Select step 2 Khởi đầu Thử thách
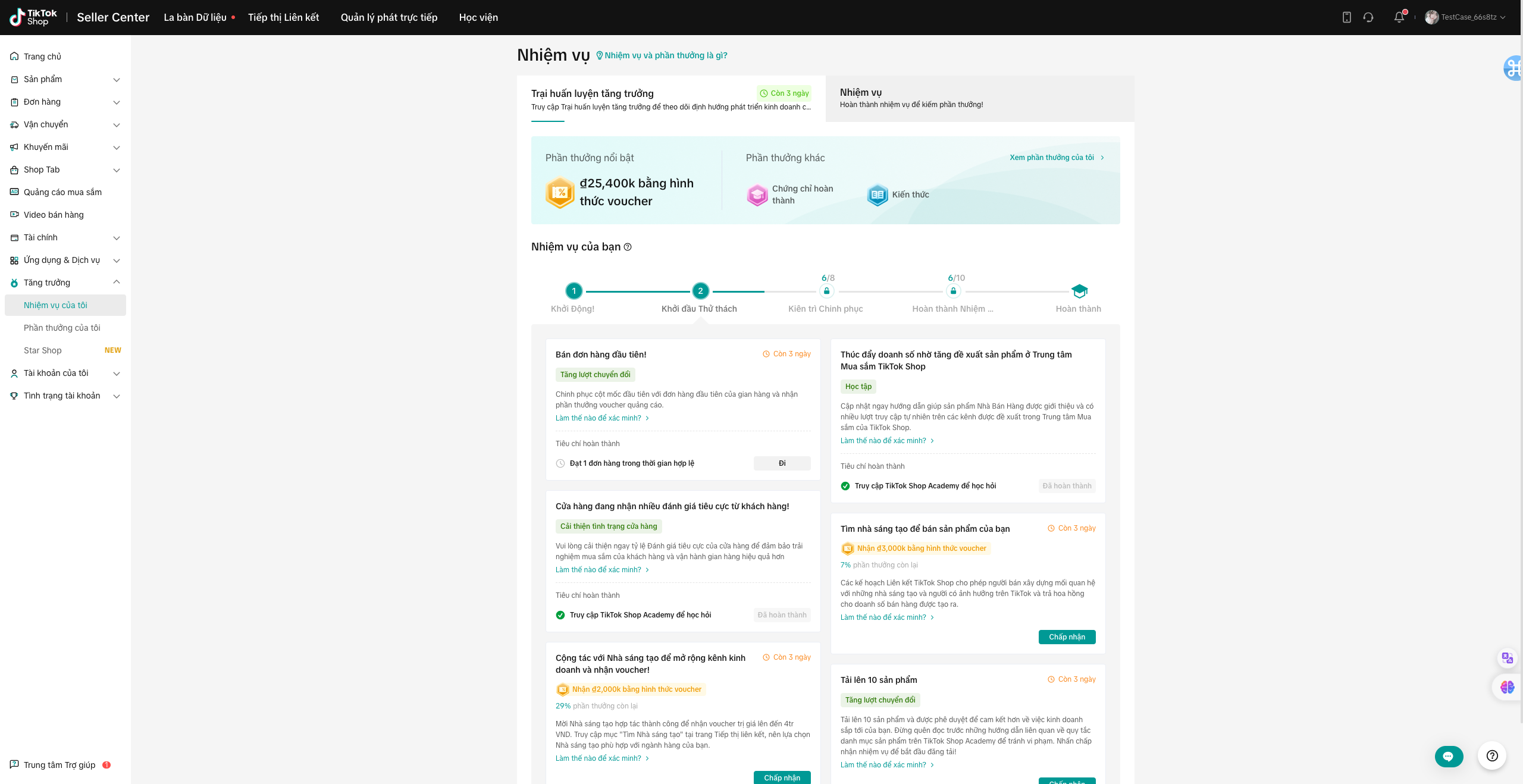Screen dimensions: 1523x784 pyautogui.click(x=700, y=291)
